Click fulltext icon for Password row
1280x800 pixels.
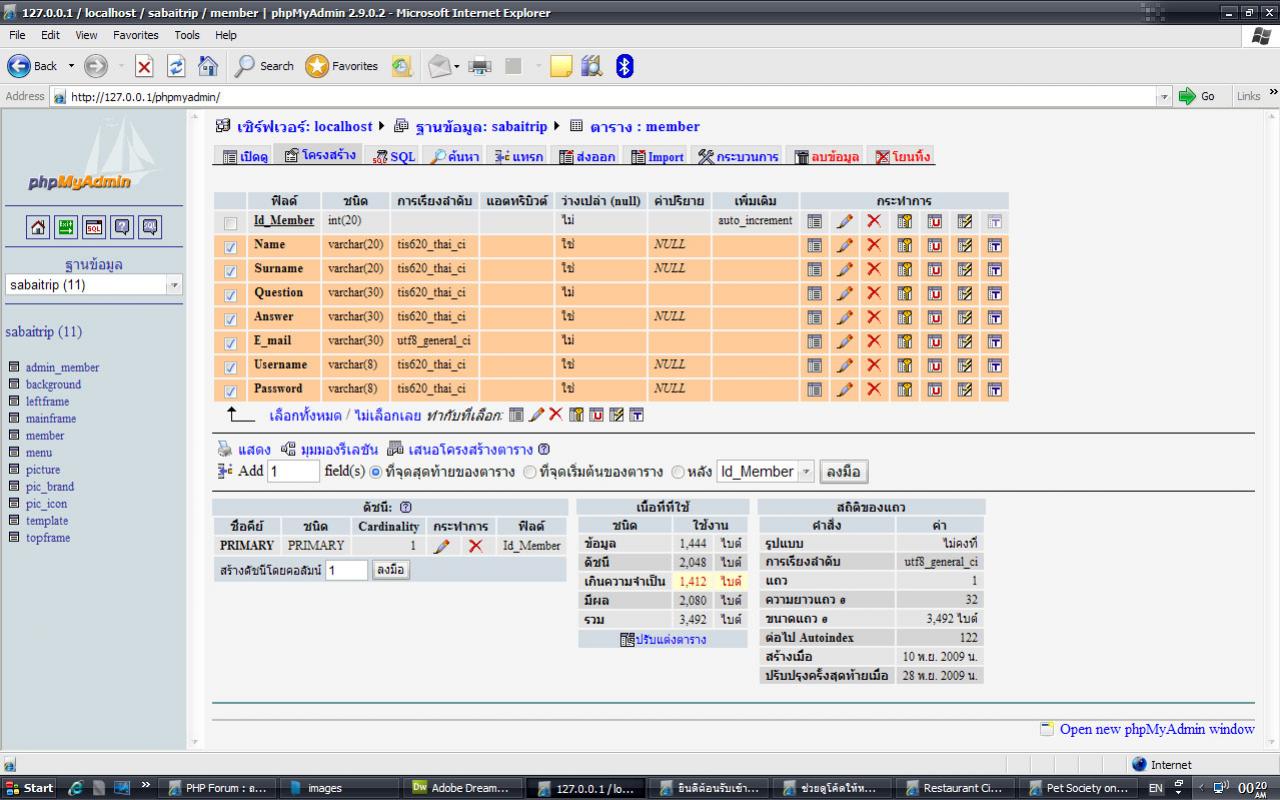[995, 389]
